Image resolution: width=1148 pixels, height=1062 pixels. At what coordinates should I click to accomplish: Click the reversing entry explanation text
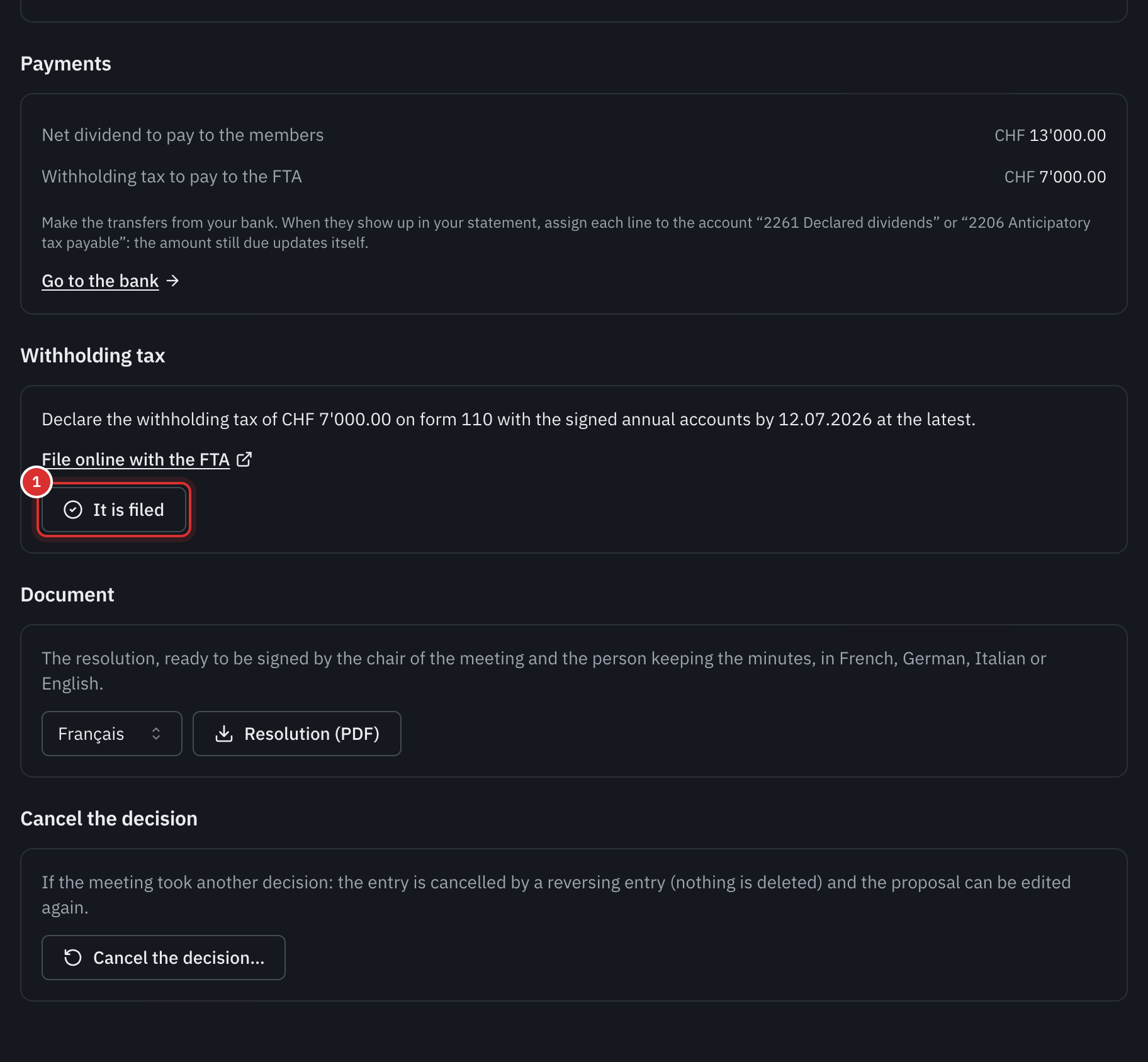coord(556,895)
